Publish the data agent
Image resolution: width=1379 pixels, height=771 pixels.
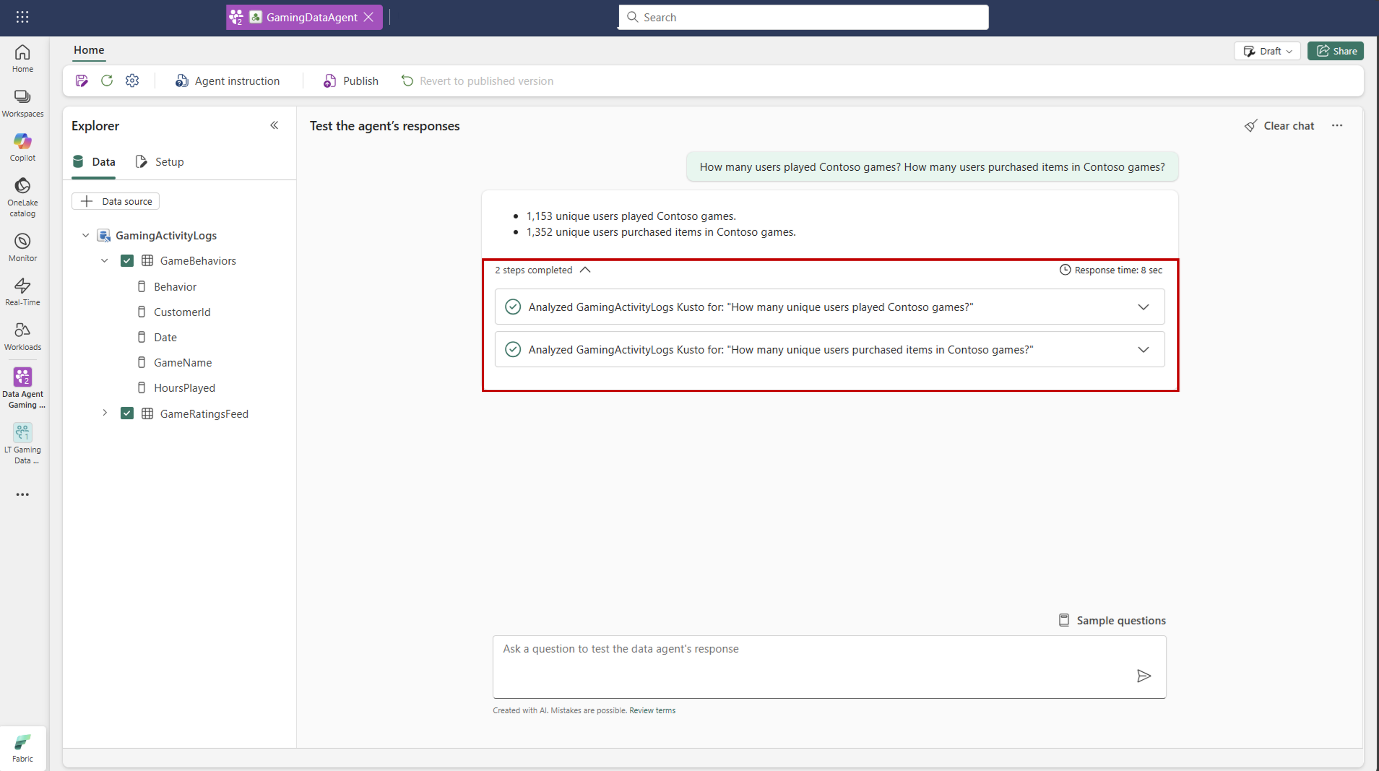click(350, 80)
